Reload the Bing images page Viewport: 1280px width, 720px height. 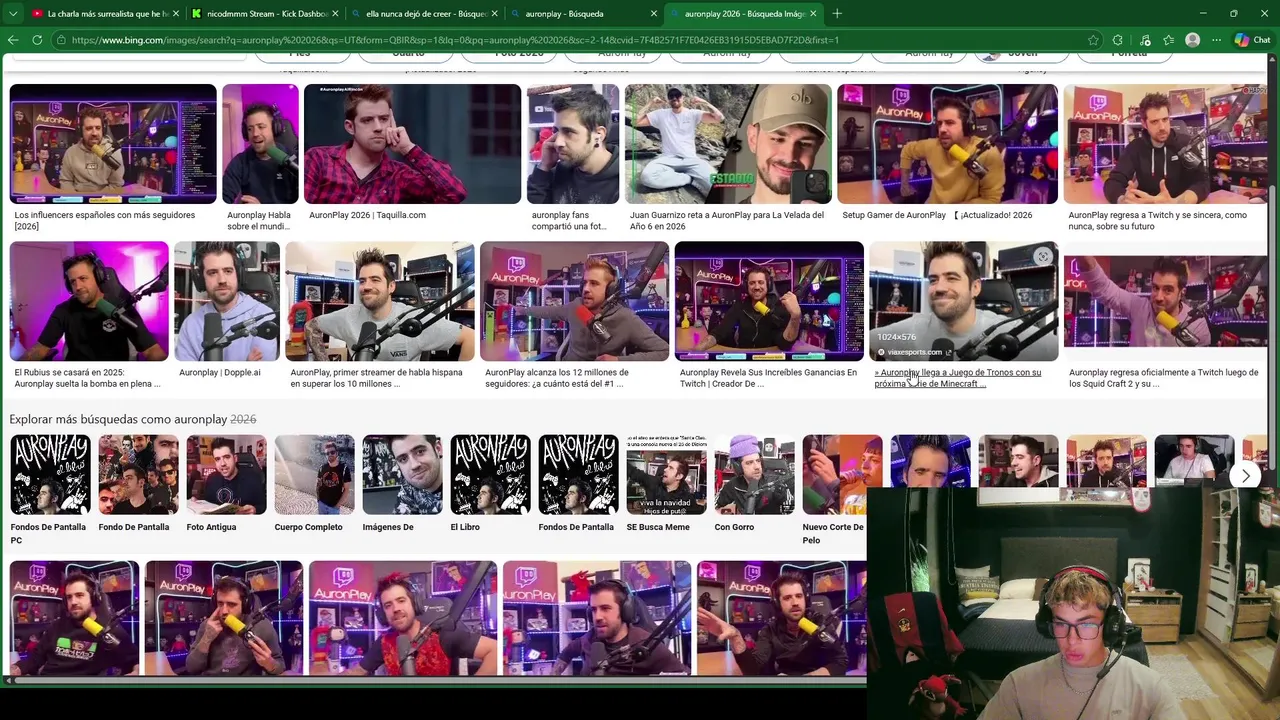37,40
